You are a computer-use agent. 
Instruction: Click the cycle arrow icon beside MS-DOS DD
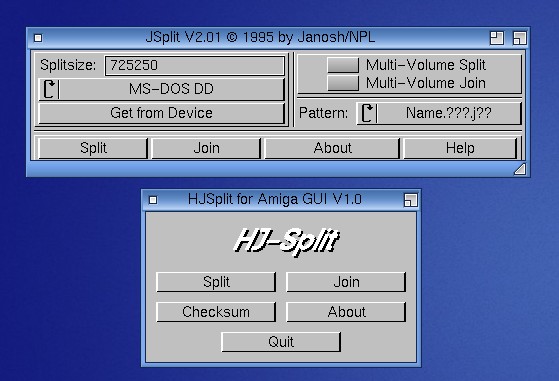coord(49,89)
